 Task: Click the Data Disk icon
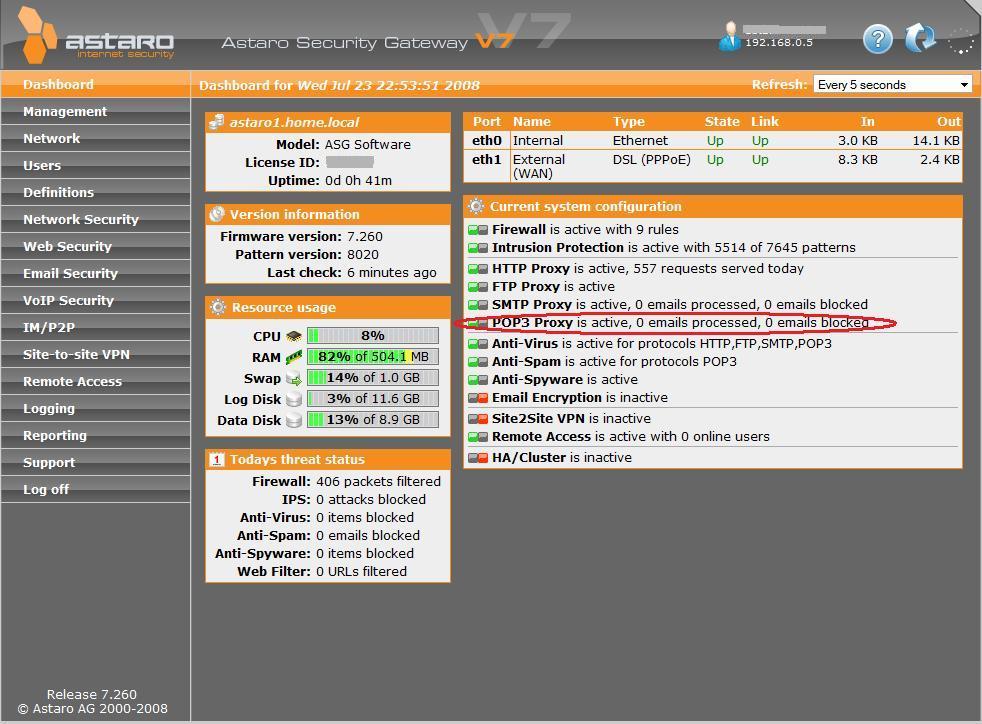pos(294,420)
